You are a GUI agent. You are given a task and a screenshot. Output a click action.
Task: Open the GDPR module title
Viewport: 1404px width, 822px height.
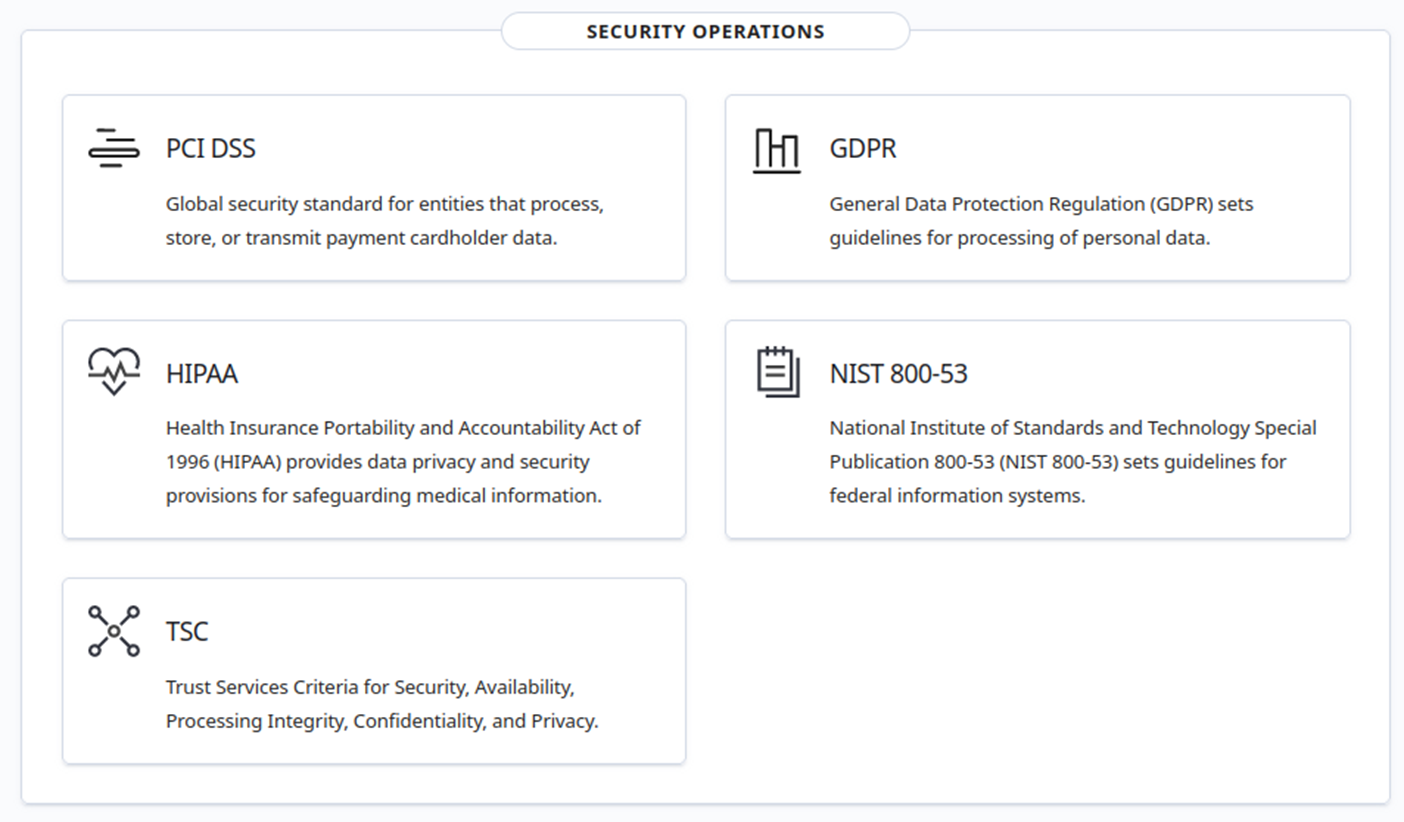(863, 148)
